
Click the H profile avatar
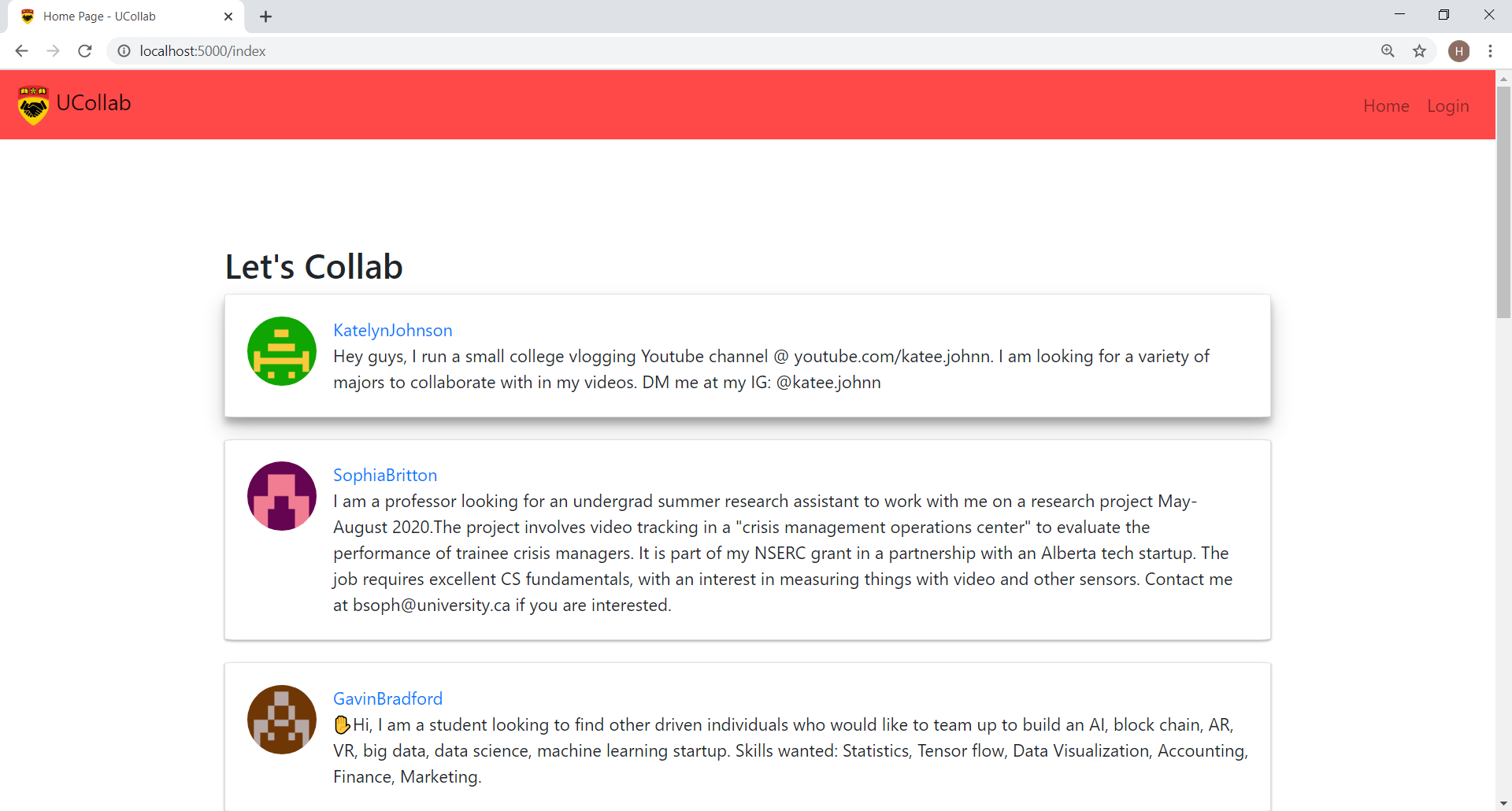coord(1459,50)
